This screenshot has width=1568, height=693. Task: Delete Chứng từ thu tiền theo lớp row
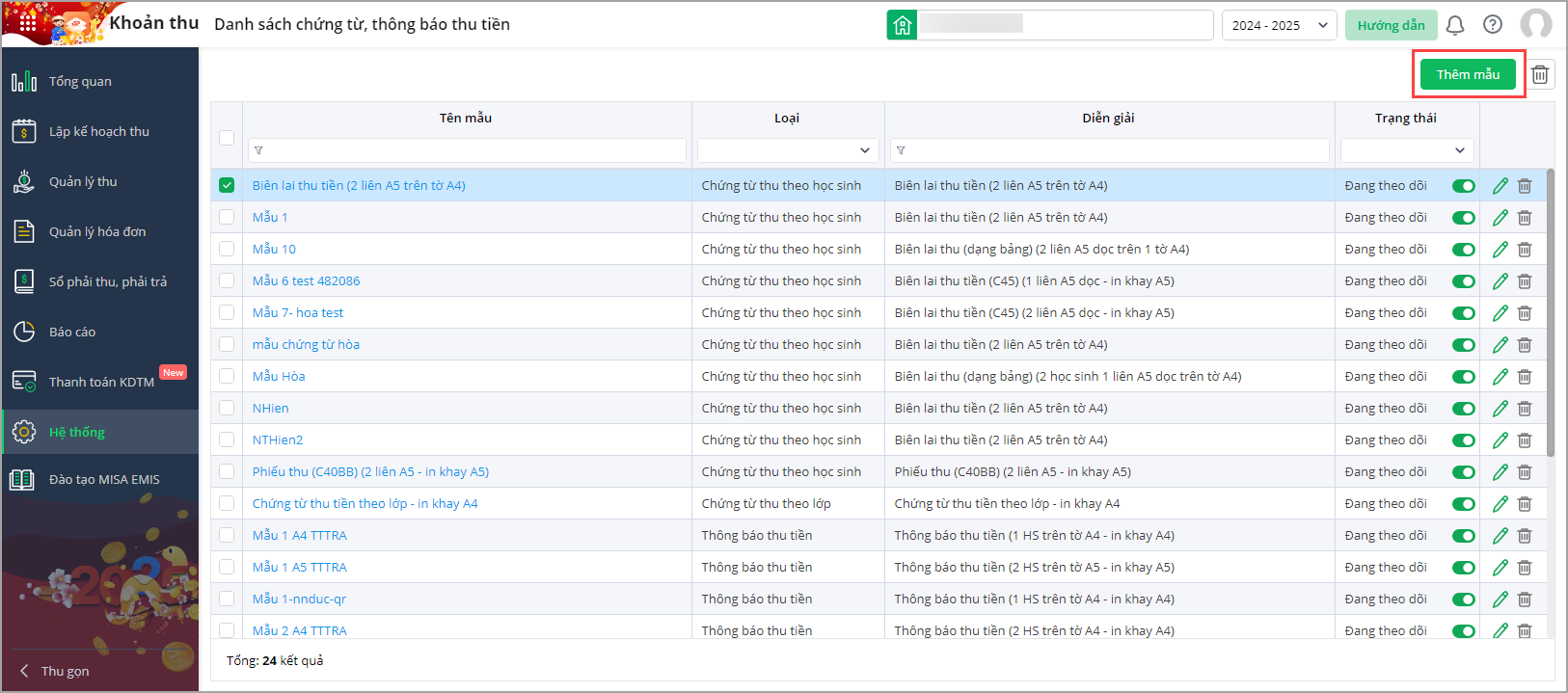[1525, 504]
